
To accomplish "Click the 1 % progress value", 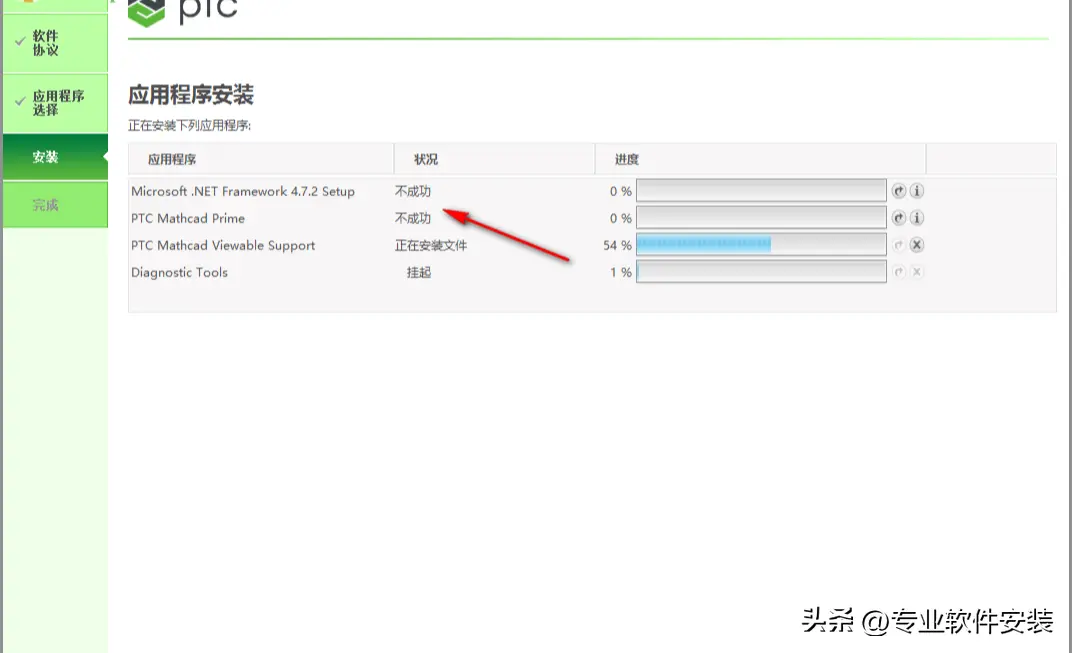I will pos(621,272).
